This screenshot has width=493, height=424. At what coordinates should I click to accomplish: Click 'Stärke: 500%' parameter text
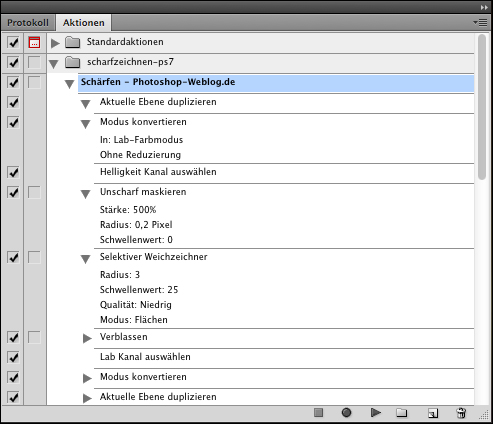pos(128,210)
